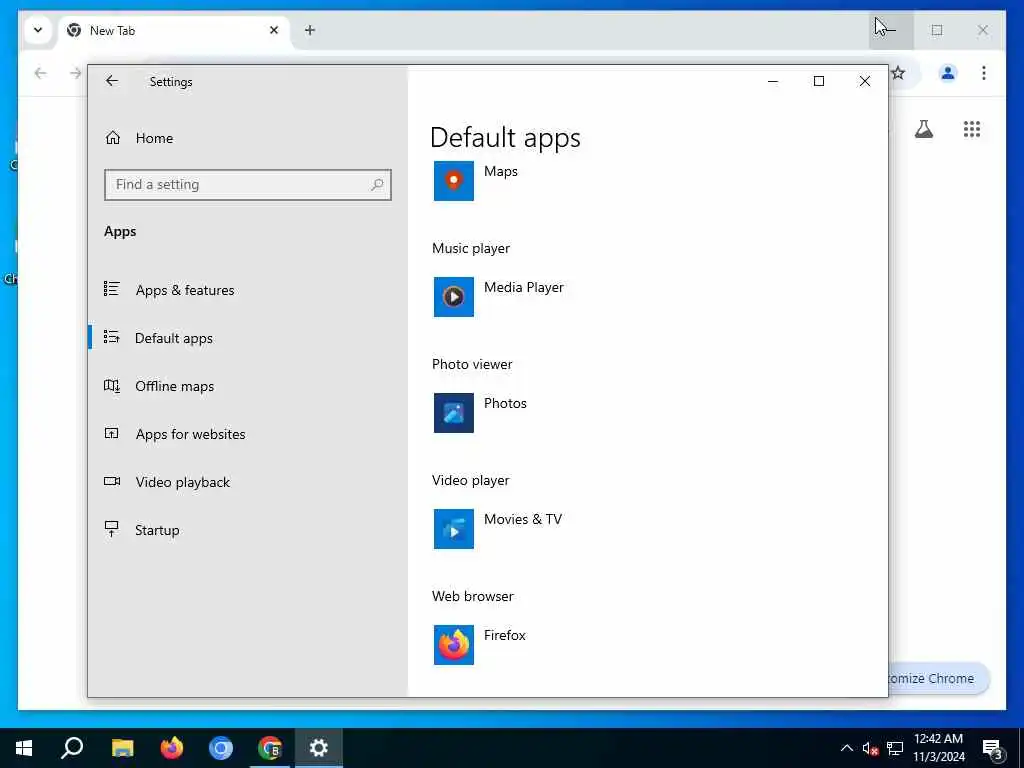Bookmark page with Chrome star icon

[x=899, y=73]
